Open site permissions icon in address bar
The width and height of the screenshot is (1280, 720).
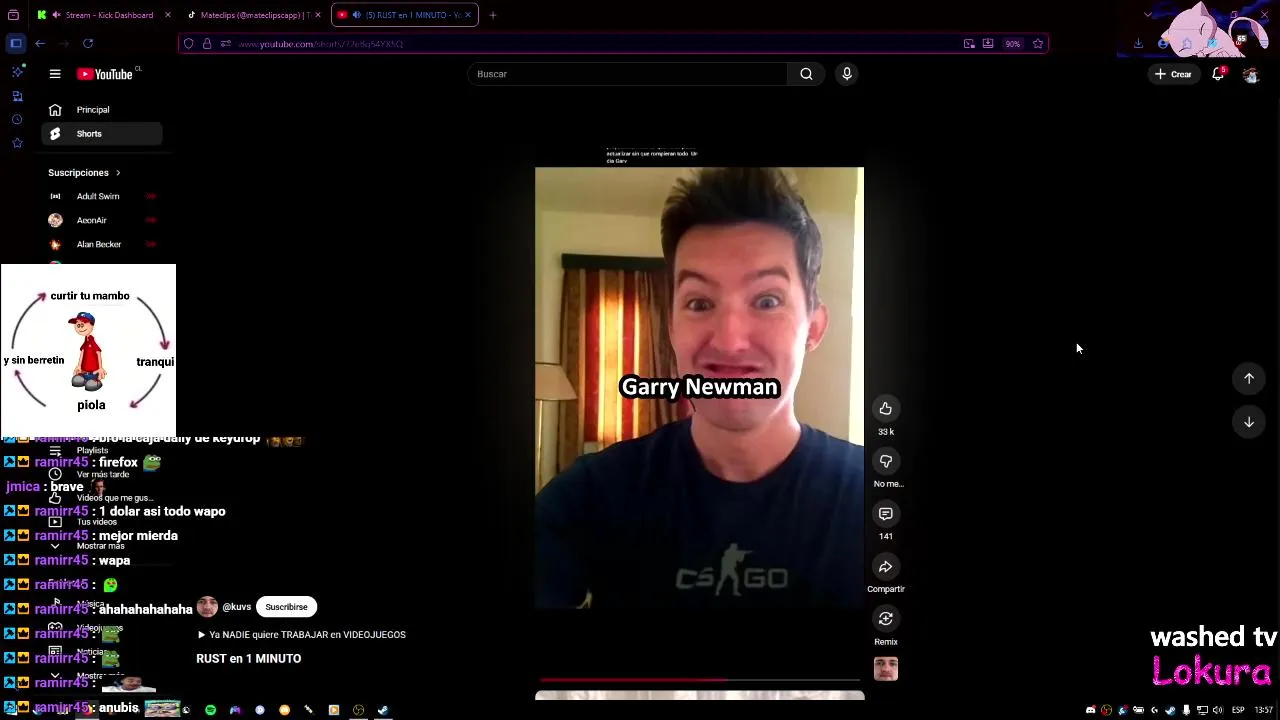point(226,44)
